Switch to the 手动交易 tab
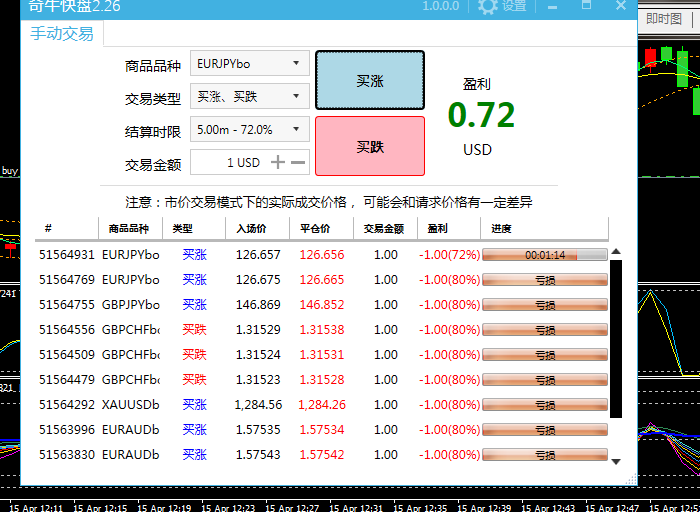 coord(62,34)
